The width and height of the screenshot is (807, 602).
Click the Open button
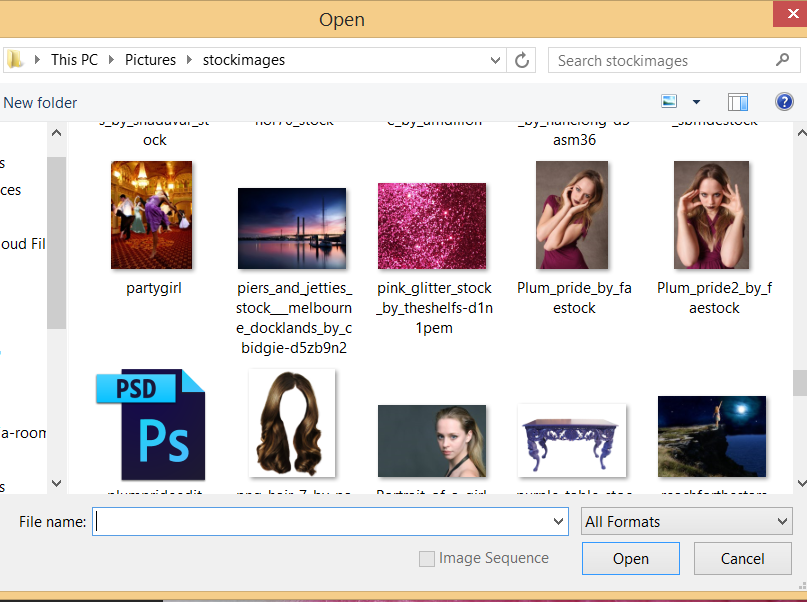point(630,558)
